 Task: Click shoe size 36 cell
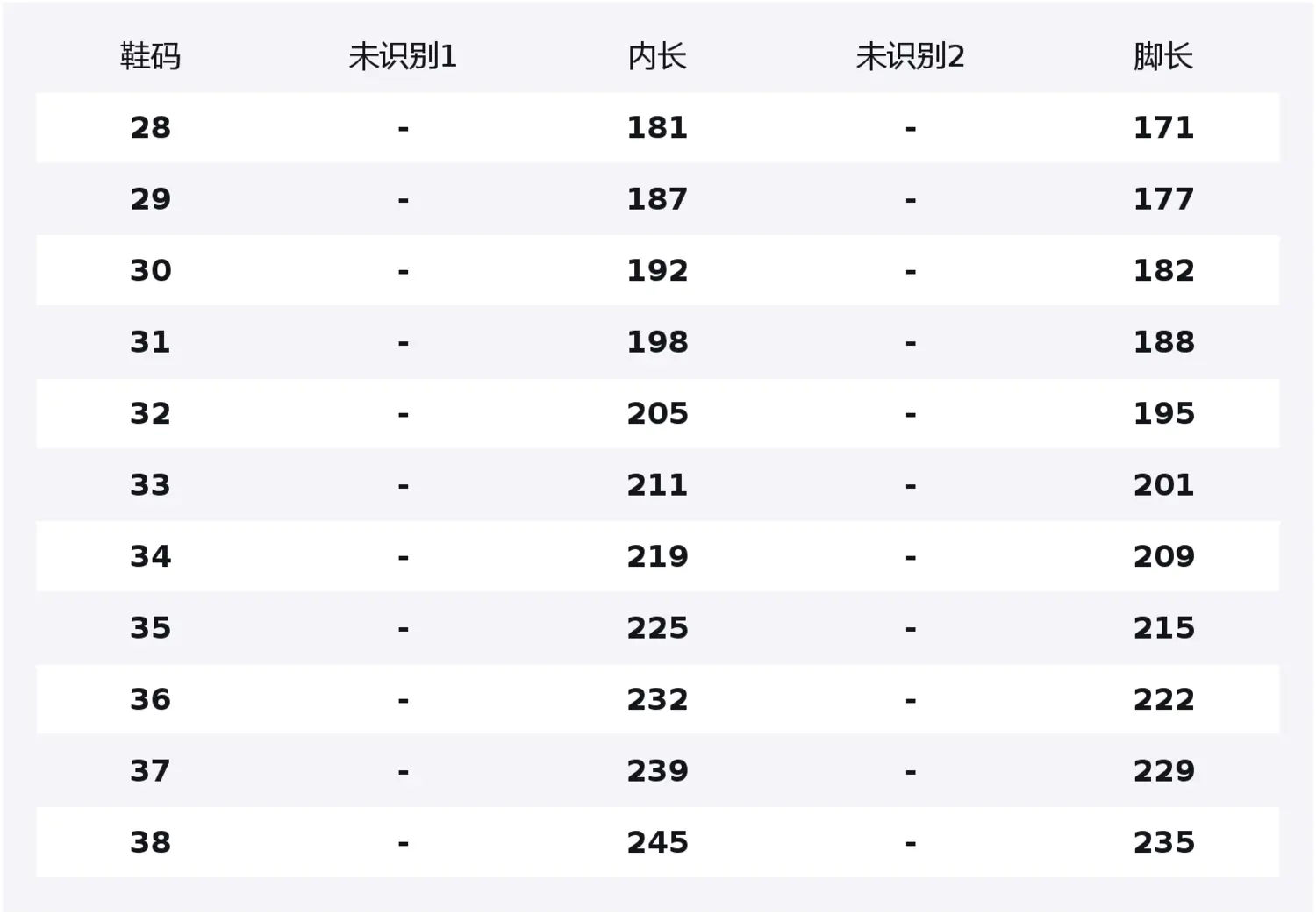pos(150,700)
